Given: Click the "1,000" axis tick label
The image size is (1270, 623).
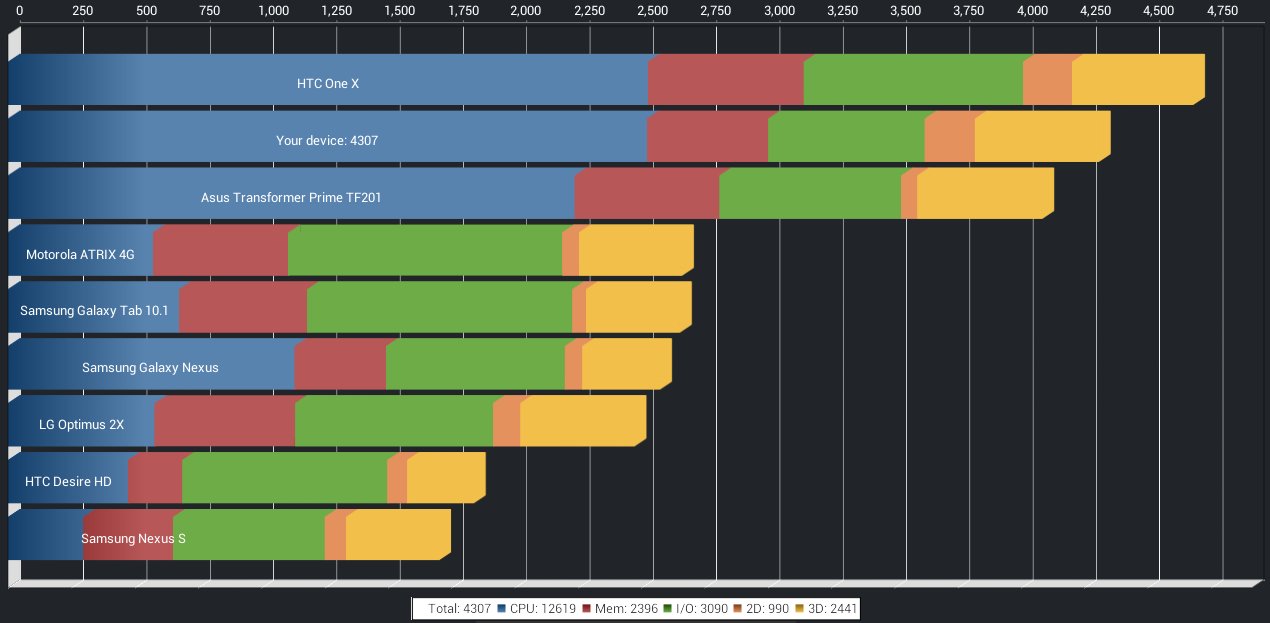Looking at the screenshot, I should (273, 10).
